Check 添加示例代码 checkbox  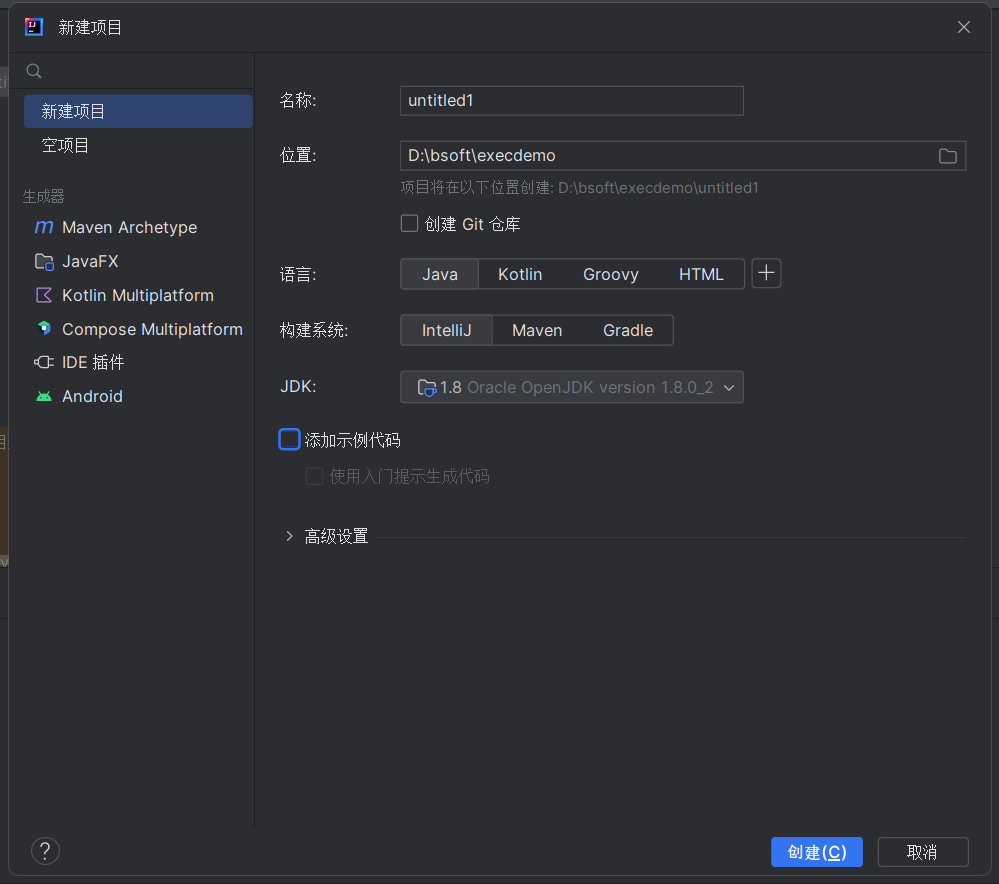(289, 440)
